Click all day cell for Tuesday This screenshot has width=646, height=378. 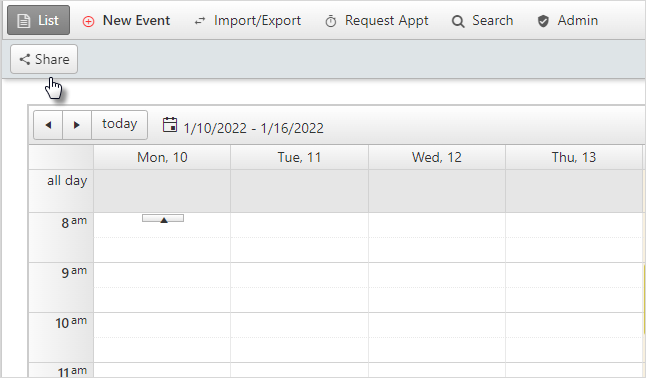(x=299, y=191)
